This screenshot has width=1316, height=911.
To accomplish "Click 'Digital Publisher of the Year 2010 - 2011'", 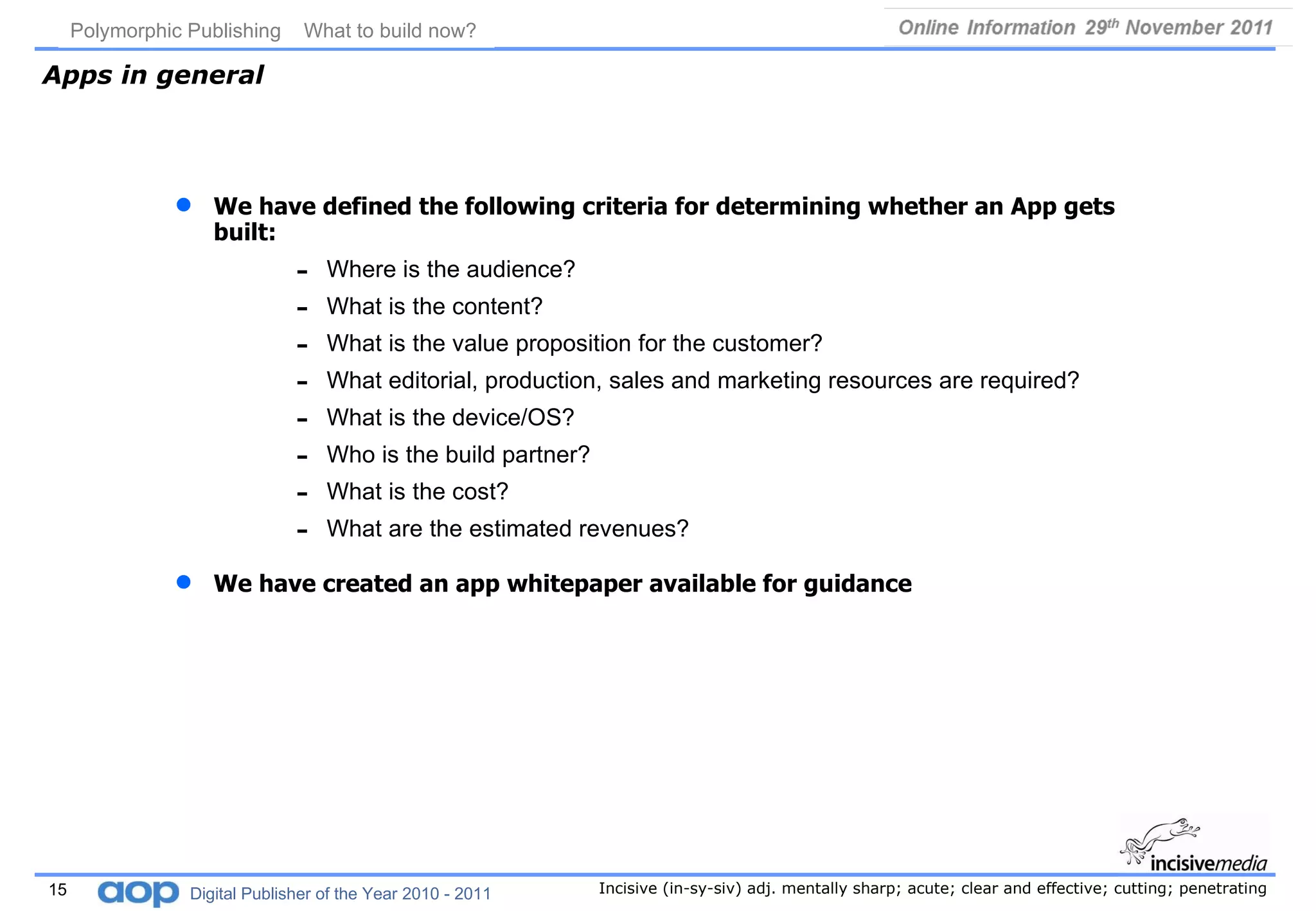I will click(x=341, y=894).
